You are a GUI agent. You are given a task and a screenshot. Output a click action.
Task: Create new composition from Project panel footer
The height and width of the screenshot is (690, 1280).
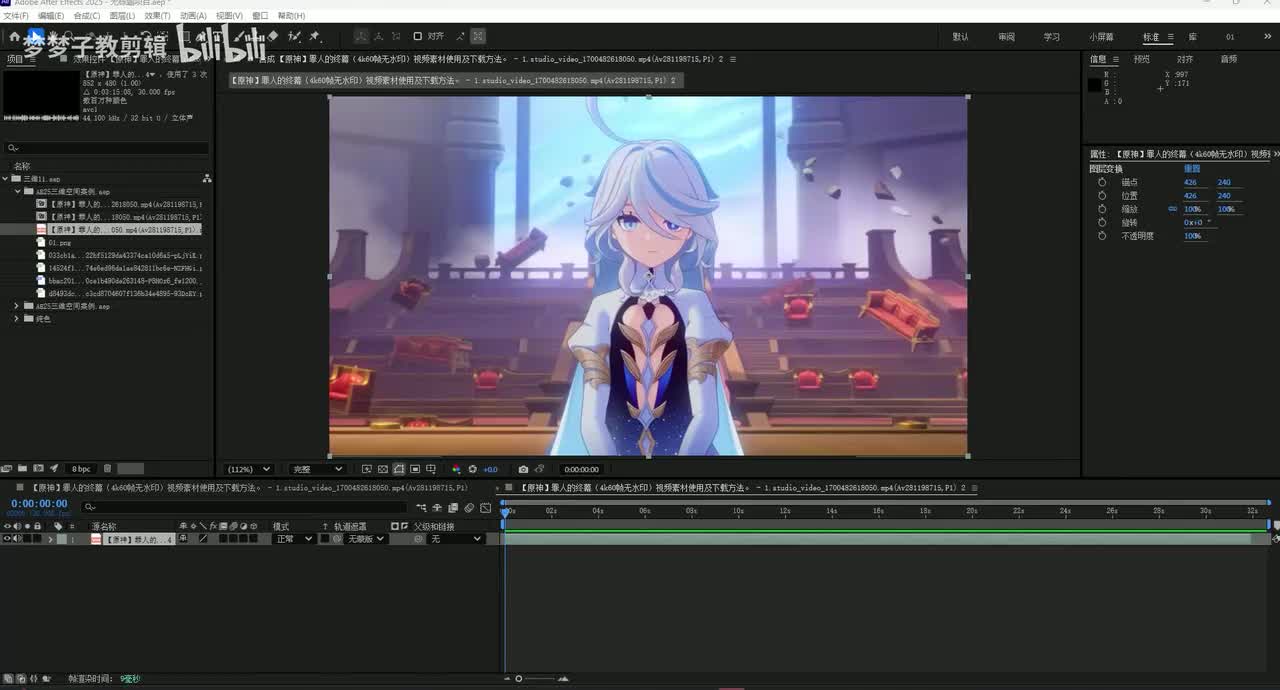[x=38, y=468]
